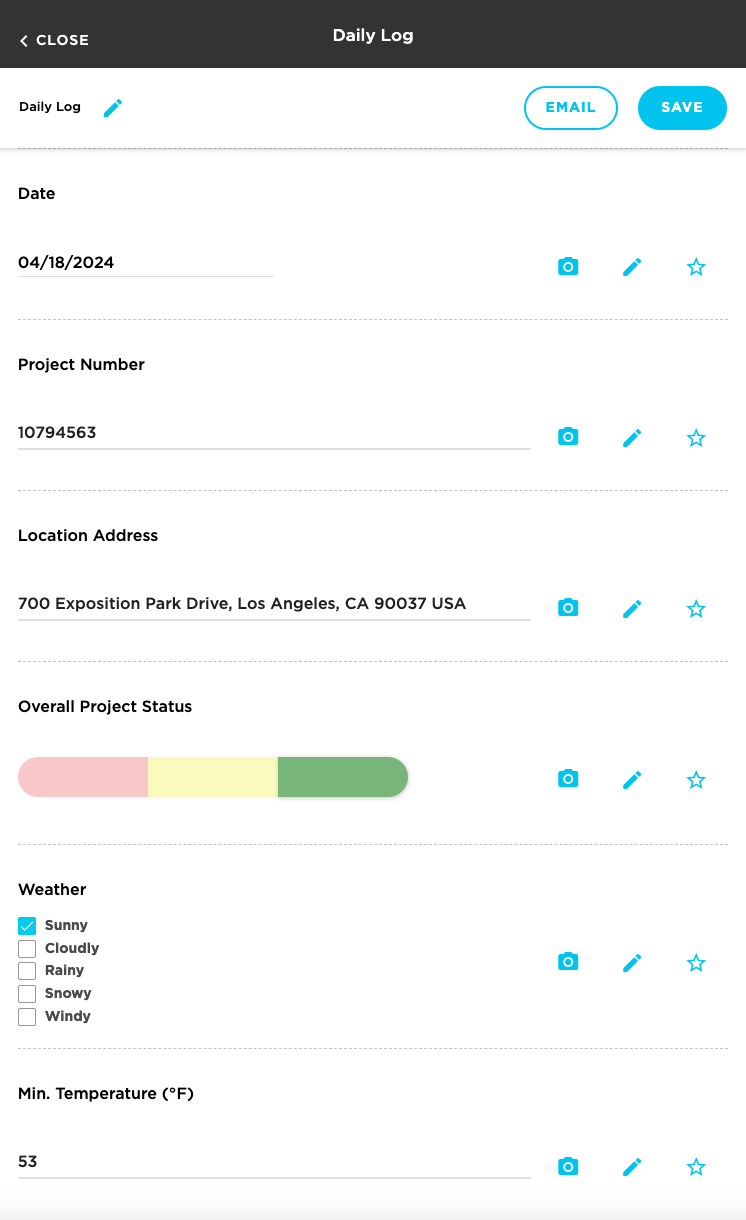Star the Date field as favorite
Image resolution: width=746 pixels, height=1220 pixels.
coord(696,267)
